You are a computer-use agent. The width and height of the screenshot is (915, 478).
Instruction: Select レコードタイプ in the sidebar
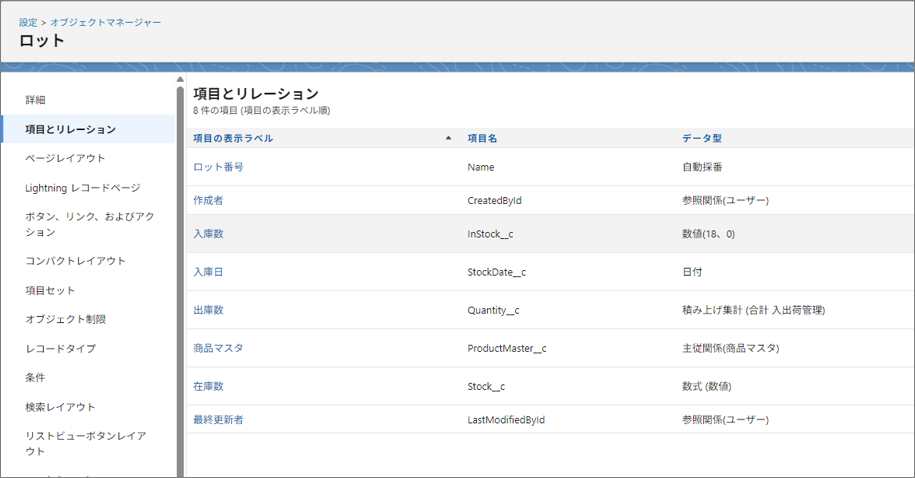point(60,348)
